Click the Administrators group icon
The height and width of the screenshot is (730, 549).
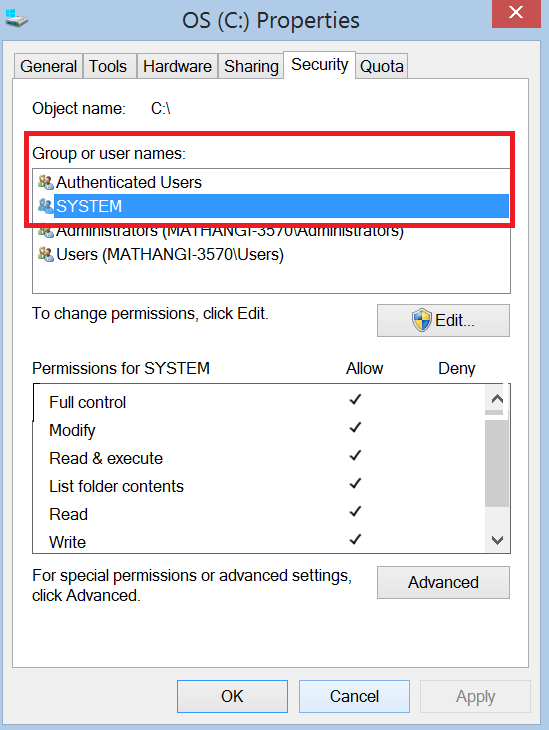(x=46, y=231)
